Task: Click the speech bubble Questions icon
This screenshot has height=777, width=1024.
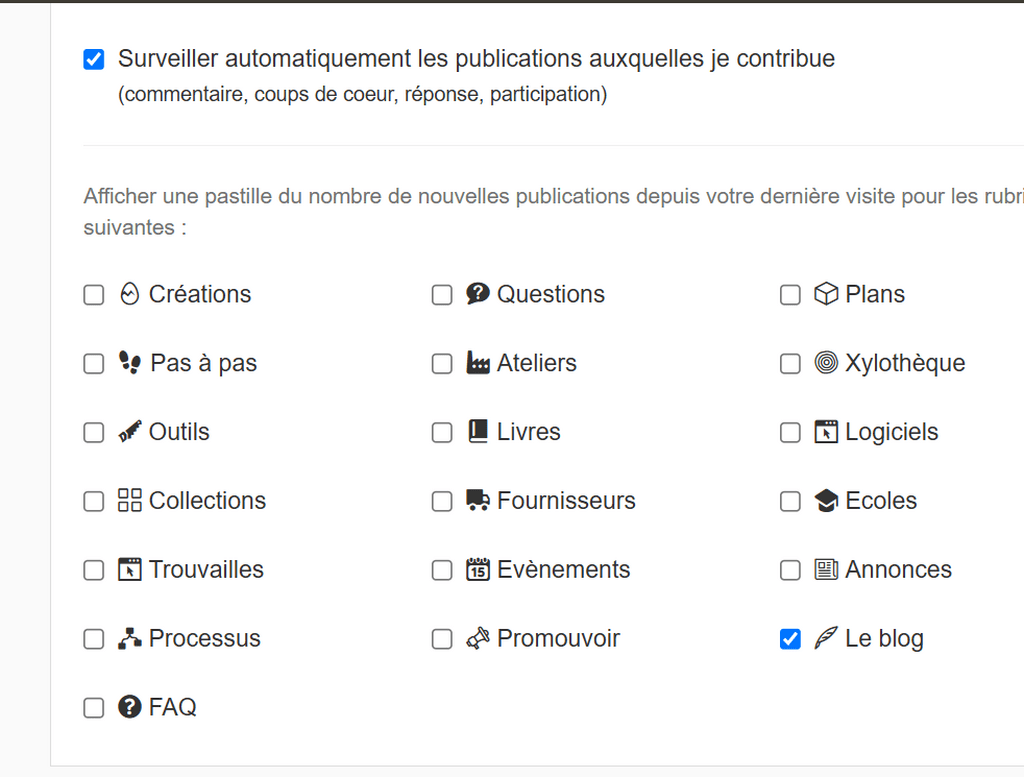Action: [x=477, y=294]
